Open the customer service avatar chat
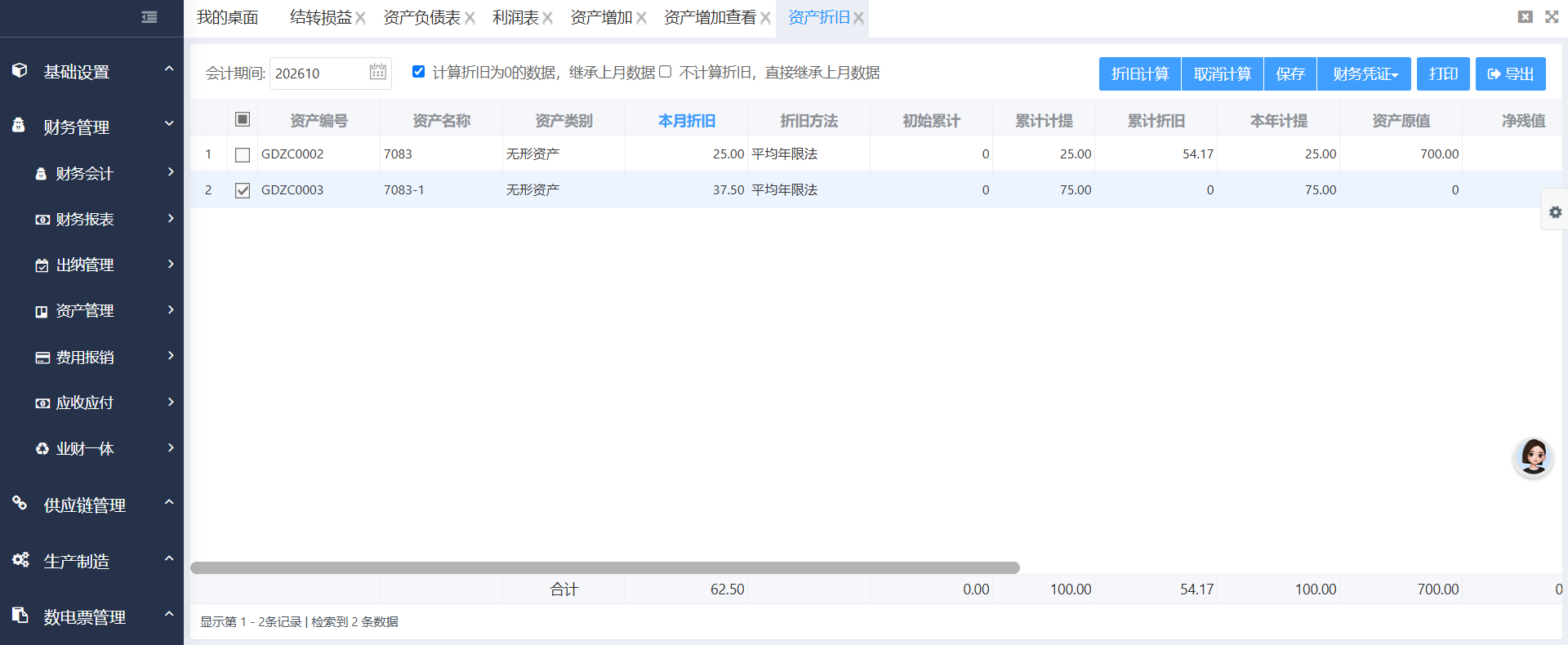This screenshot has width=1568, height=645. pos(1533,456)
